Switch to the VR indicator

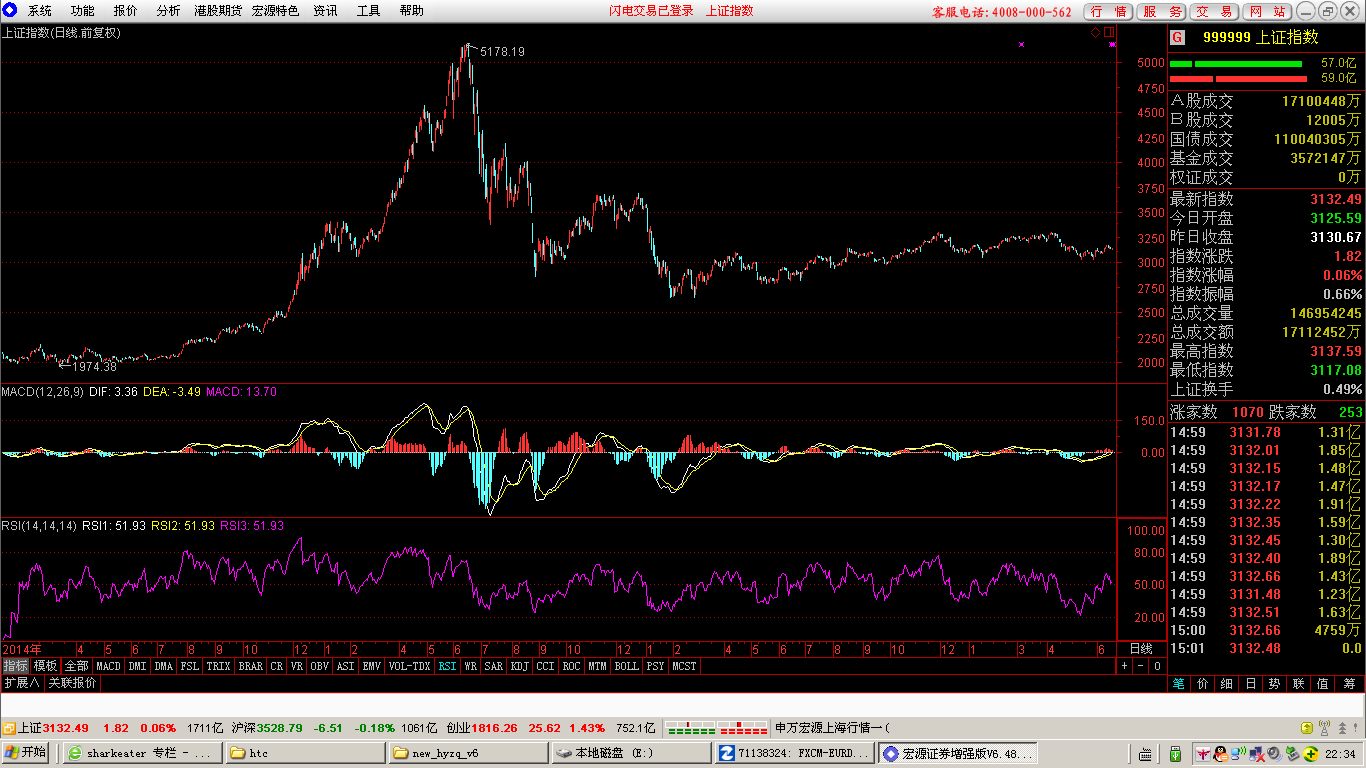click(x=296, y=665)
